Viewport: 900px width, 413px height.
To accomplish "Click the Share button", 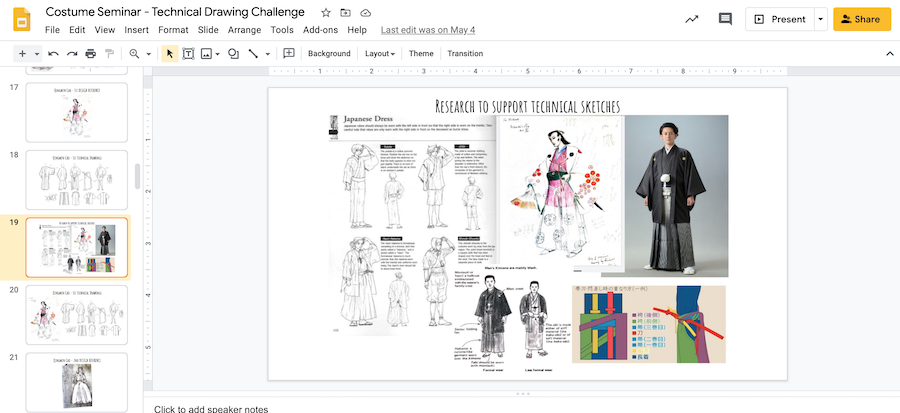I will pos(861,19).
